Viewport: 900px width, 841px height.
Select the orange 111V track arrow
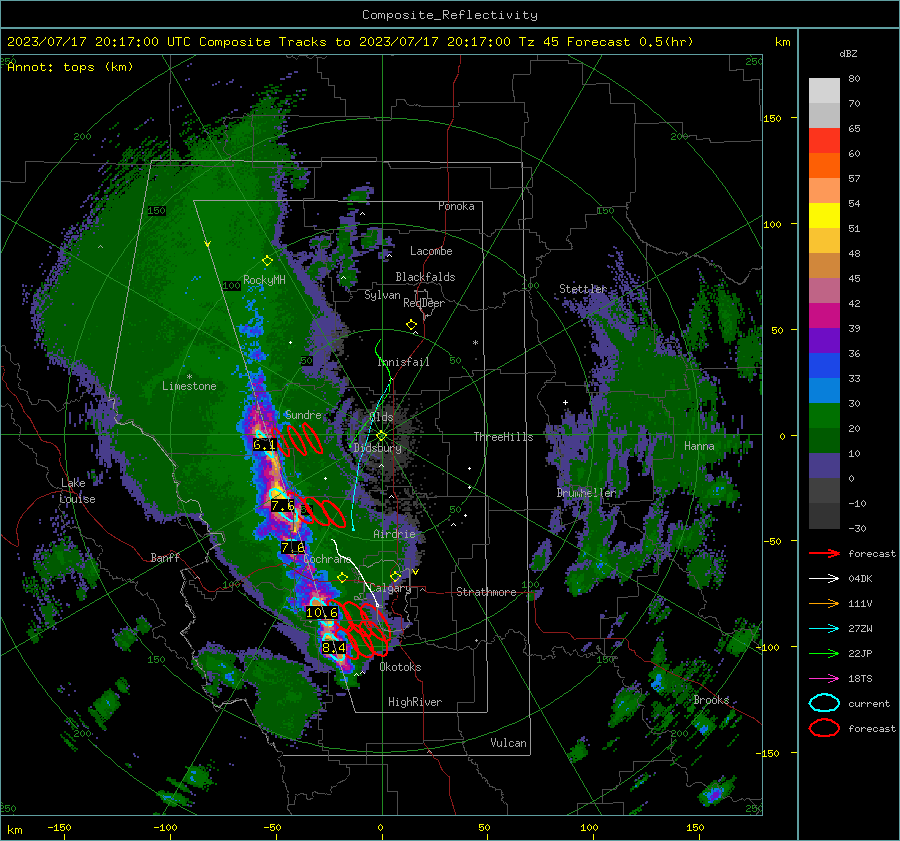point(824,603)
